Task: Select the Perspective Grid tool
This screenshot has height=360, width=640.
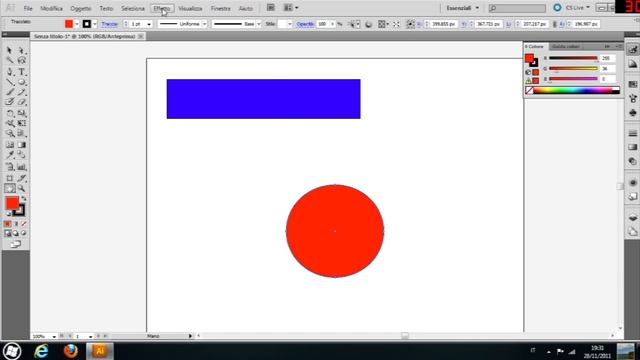Action: 22,133
